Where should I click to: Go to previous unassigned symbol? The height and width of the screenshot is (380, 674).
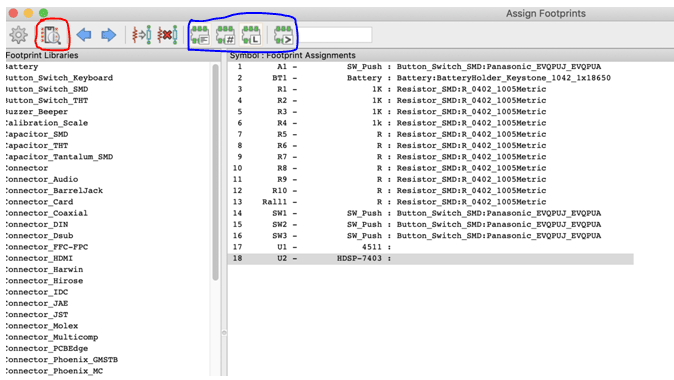point(84,35)
